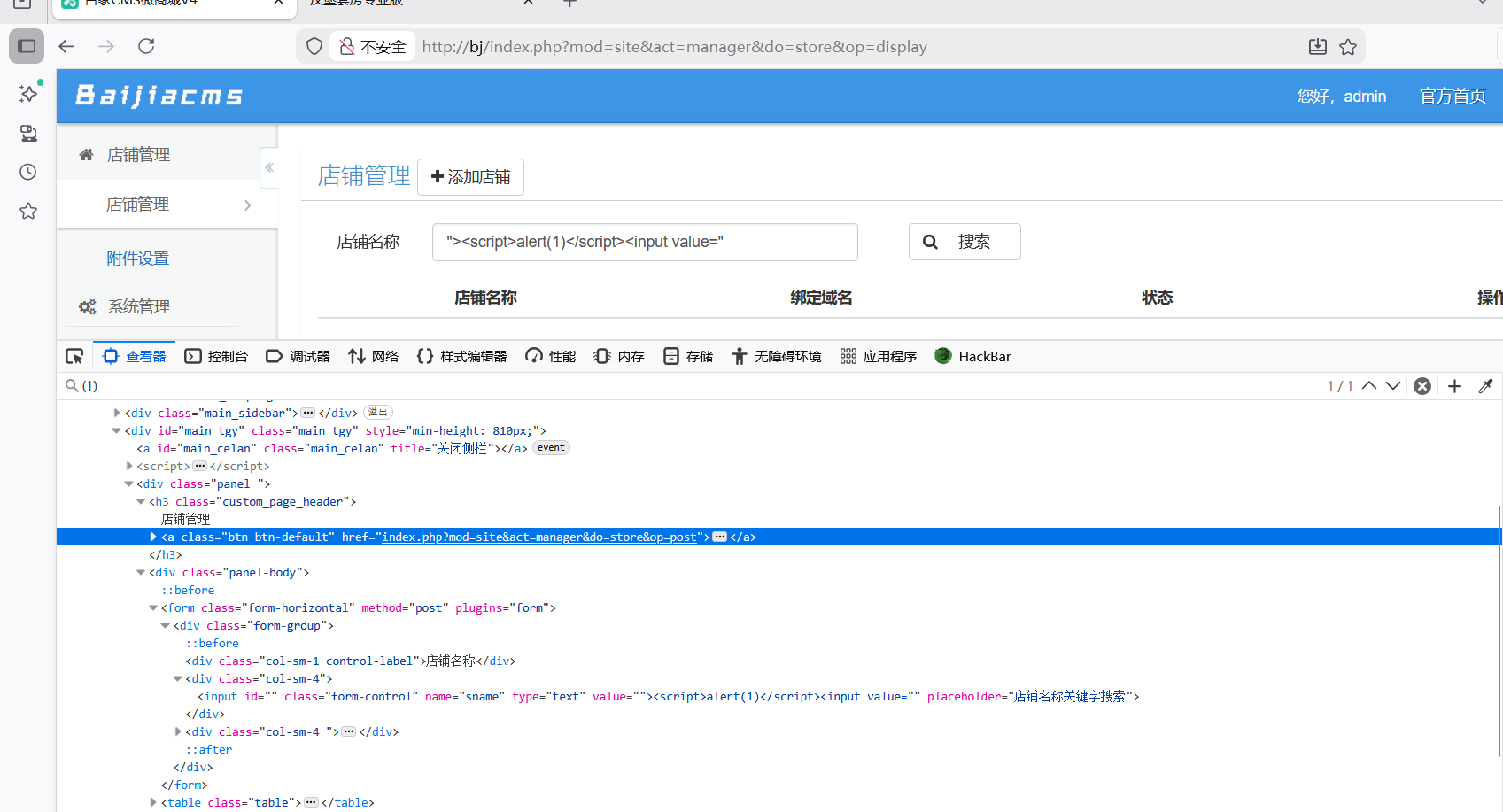Open the 附件设置 menu link
The height and width of the screenshot is (812, 1503).
(x=137, y=259)
